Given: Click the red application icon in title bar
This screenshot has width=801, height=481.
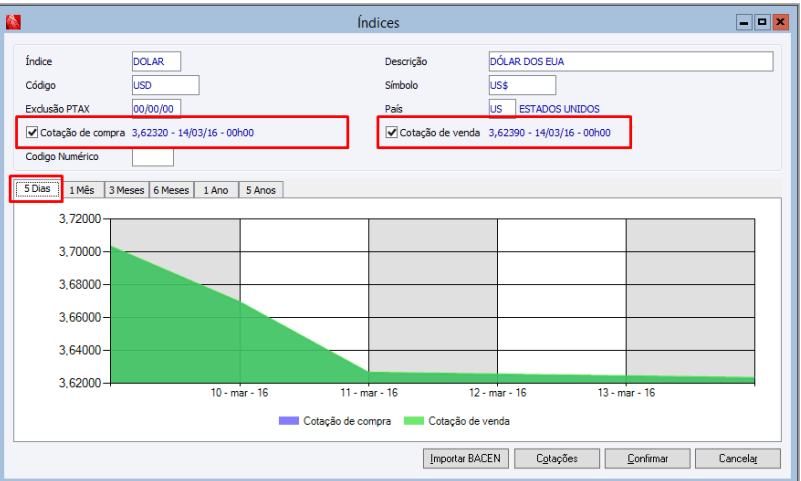Looking at the screenshot, I should point(13,22).
